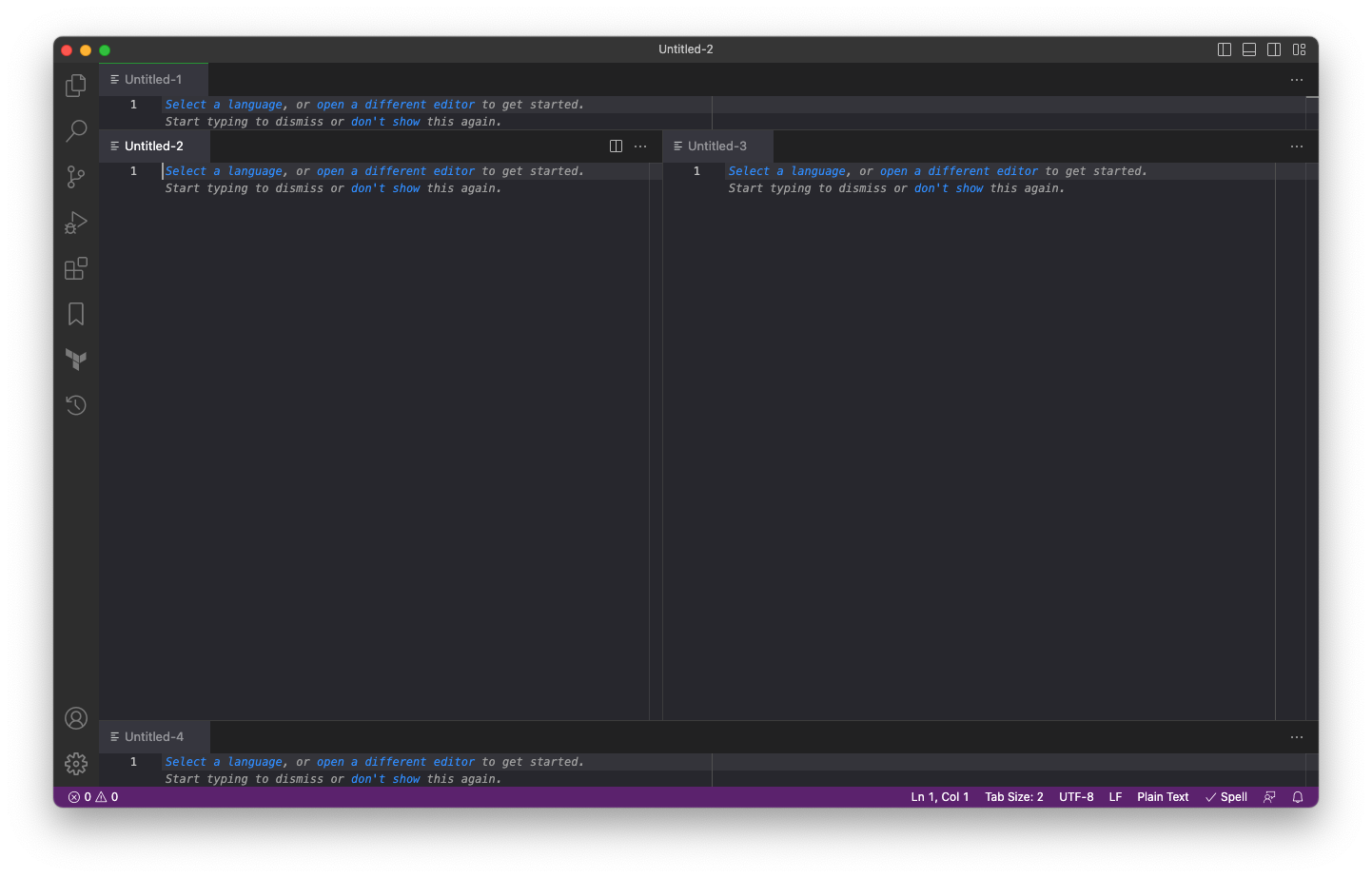Select the Untitled-1 tab
The height and width of the screenshot is (878, 1372).
[x=152, y=79]
